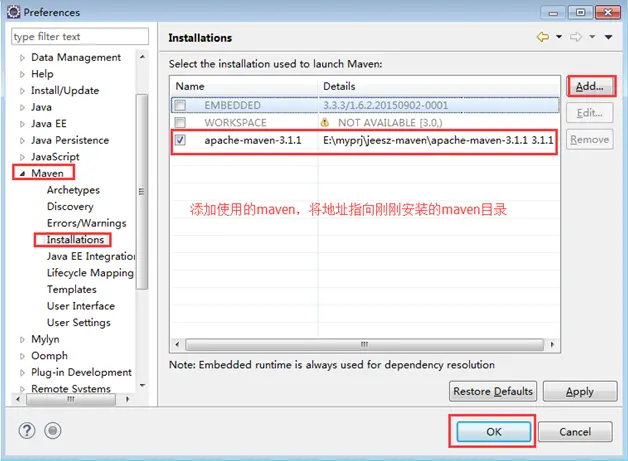Click tree scroll down arrow
Screen dimensions: 628x461
[x=142, y=385]
